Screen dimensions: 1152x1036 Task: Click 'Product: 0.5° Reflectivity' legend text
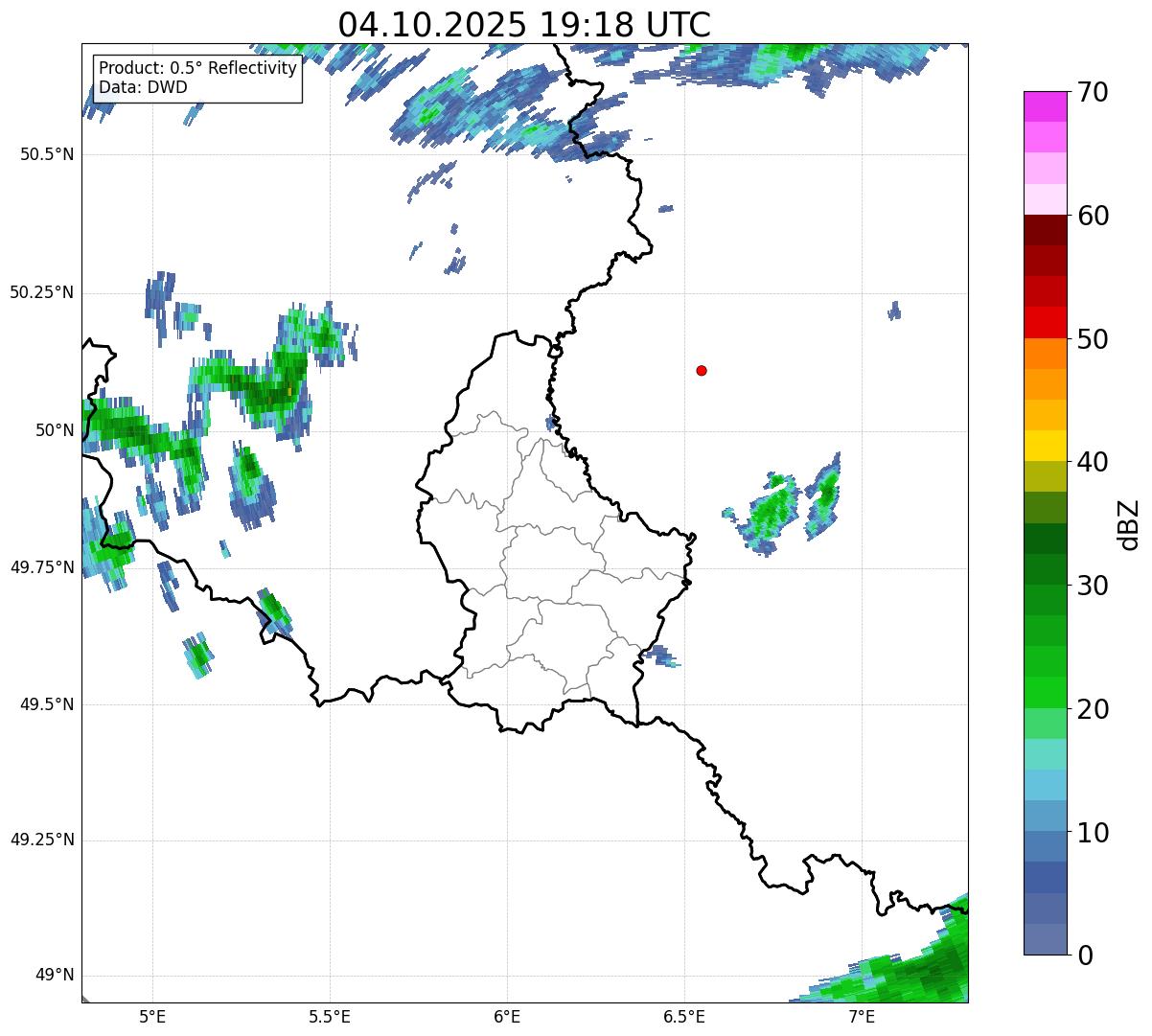(197, 69)
